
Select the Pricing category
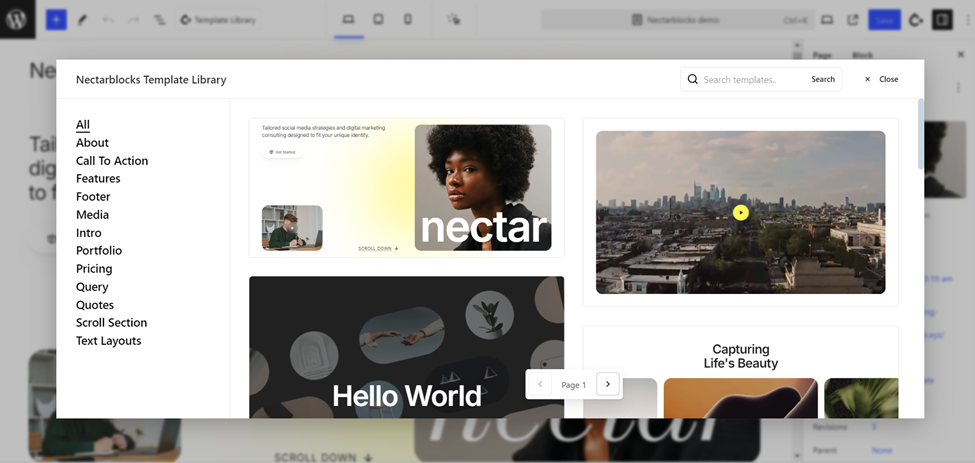click(x=94, y=268)
